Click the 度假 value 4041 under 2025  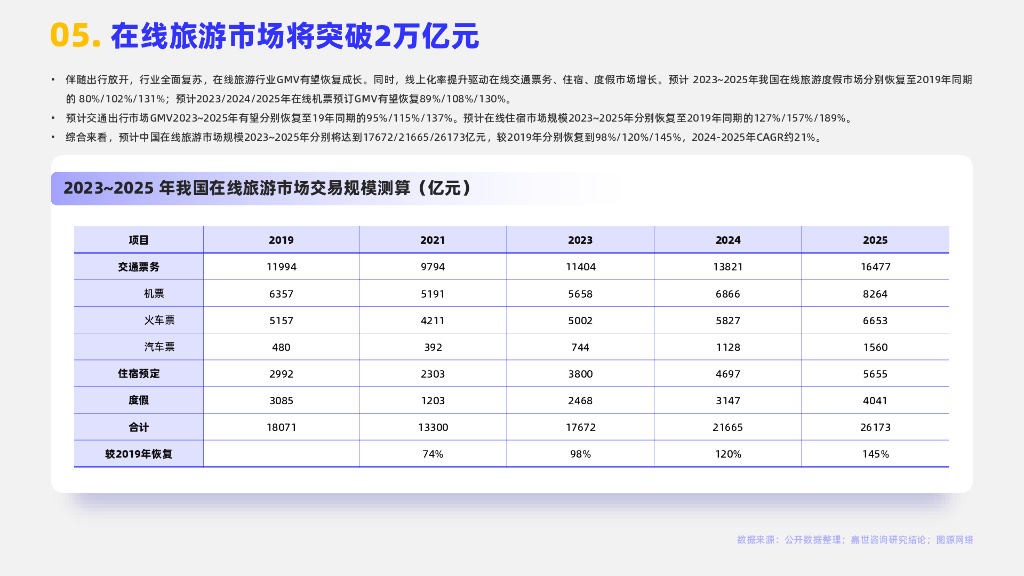coord(875,399)
